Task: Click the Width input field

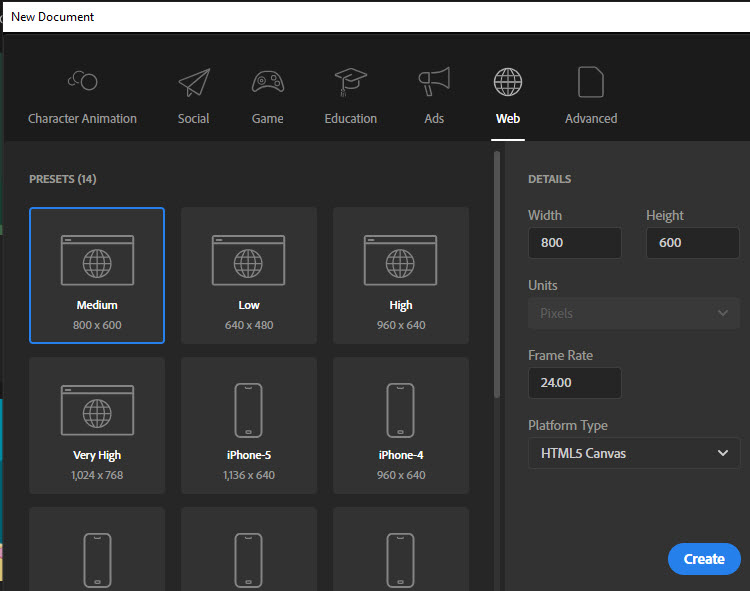Action: click(574, 243)
